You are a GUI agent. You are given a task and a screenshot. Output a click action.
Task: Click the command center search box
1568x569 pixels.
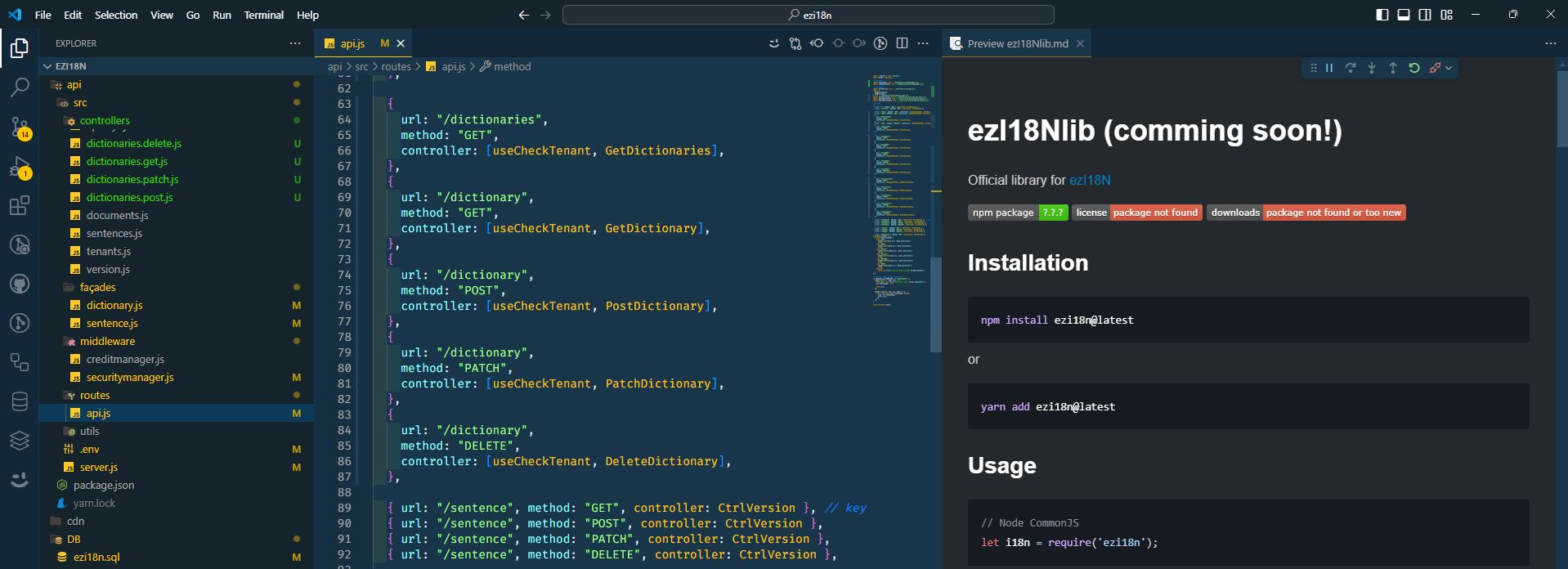pyautogui.click(x=808, y=15)
